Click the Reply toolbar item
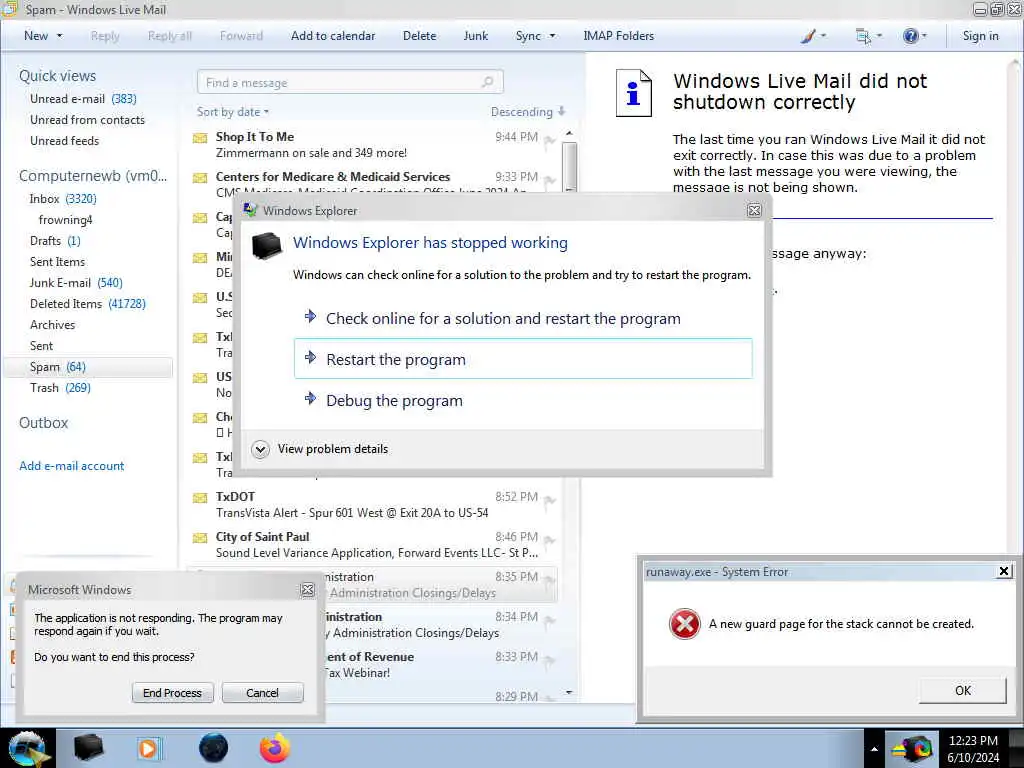Image resolution: width=1024 pixels, height=768 pixels. [105, 36]
